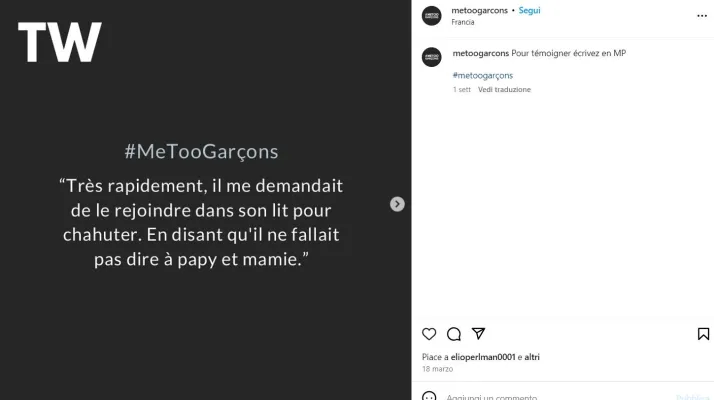714x400 pixels.
Task: Save the post with the bookmark icon
Action: tap(703, 334)
